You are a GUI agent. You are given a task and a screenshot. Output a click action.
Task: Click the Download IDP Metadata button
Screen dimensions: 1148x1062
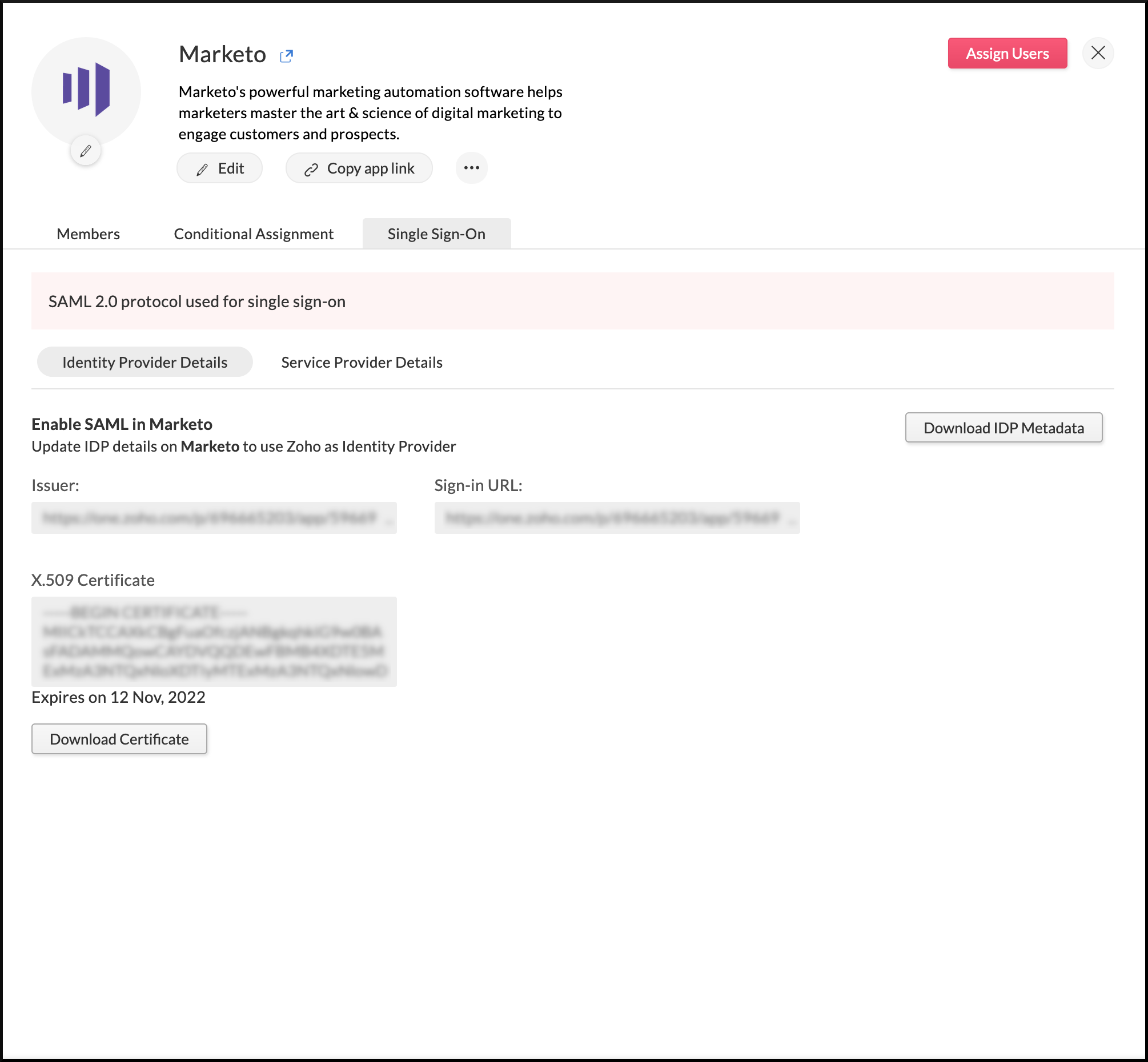coord(1004,427)
